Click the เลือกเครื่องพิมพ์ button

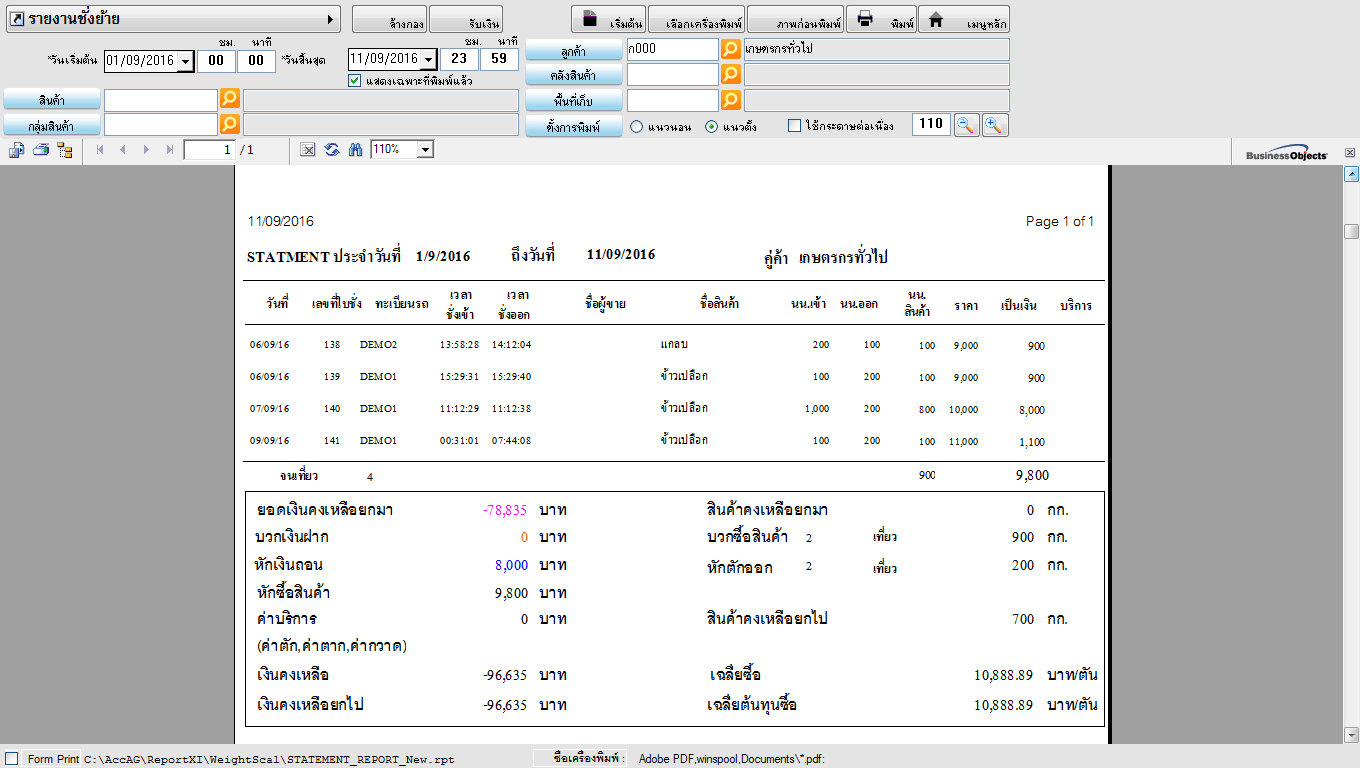pos(696,20)
